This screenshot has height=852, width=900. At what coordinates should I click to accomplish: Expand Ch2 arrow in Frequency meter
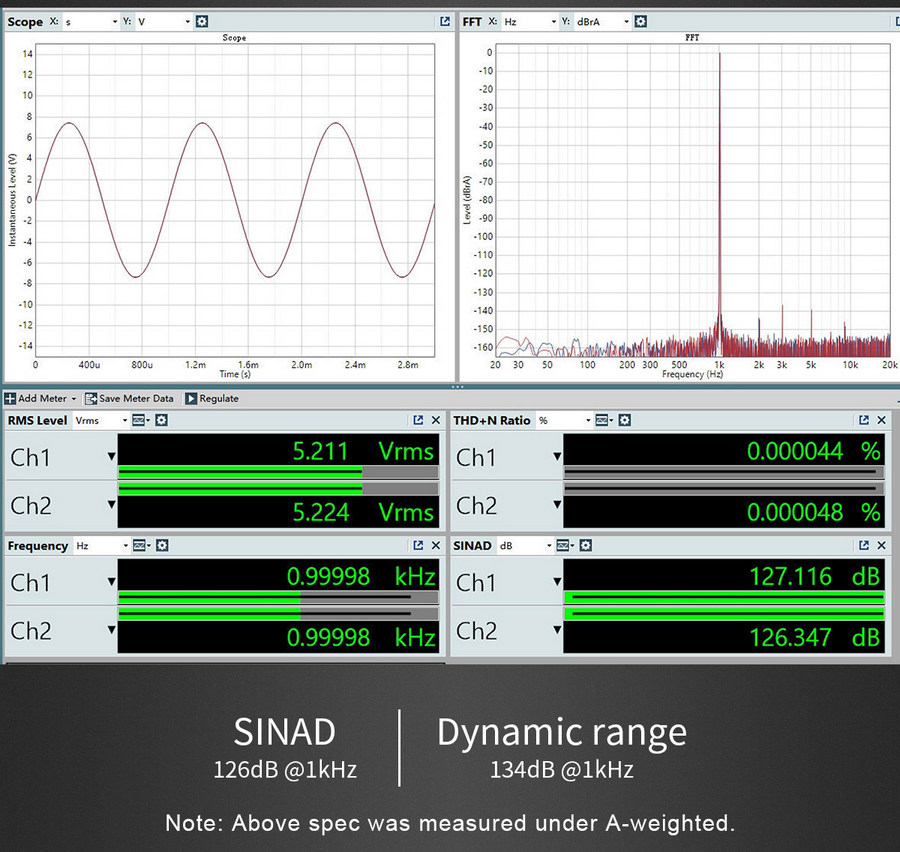[111, 630]
